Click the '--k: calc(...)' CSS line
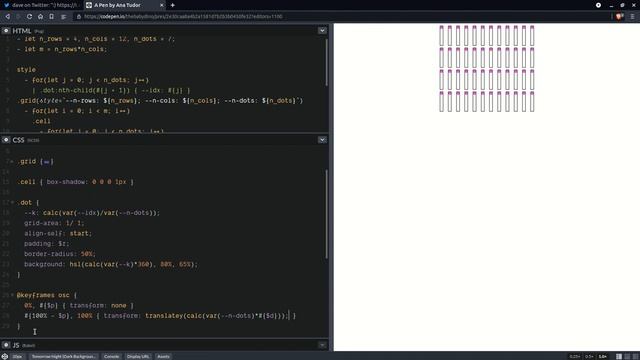 [x=92, y=213]
